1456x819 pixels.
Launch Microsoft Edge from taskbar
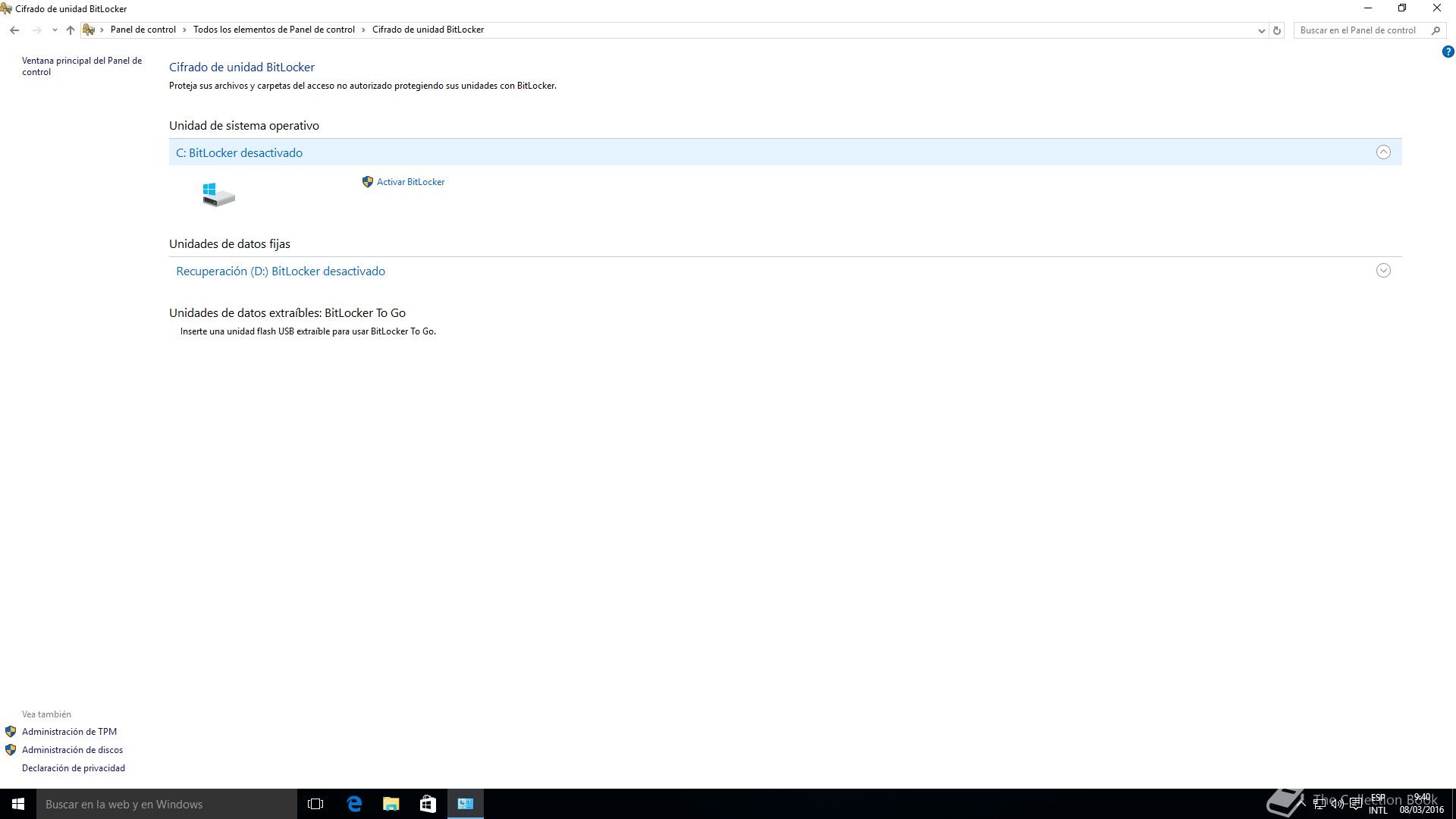[x=354, y=804]
